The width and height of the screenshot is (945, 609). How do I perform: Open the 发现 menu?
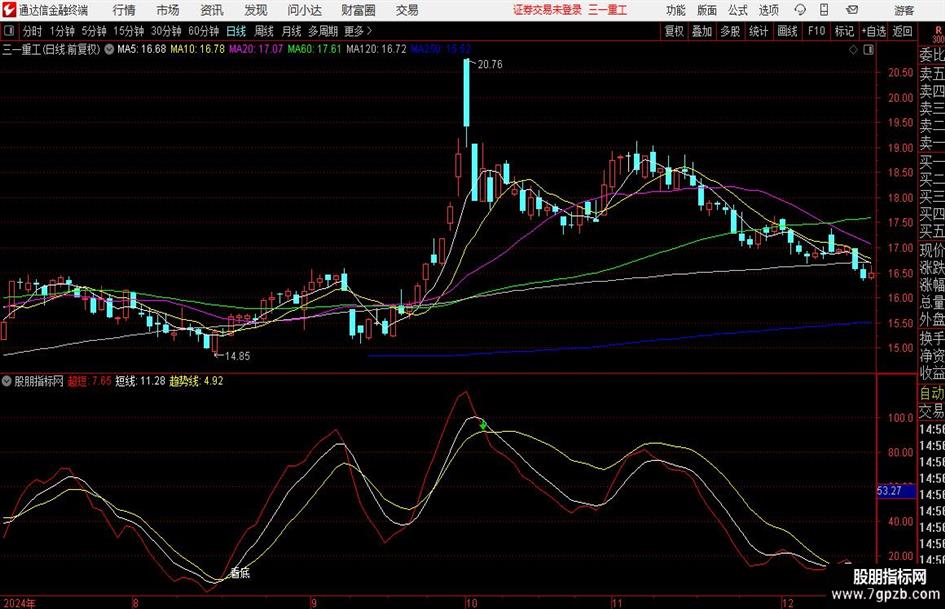(x=256, y=10)
